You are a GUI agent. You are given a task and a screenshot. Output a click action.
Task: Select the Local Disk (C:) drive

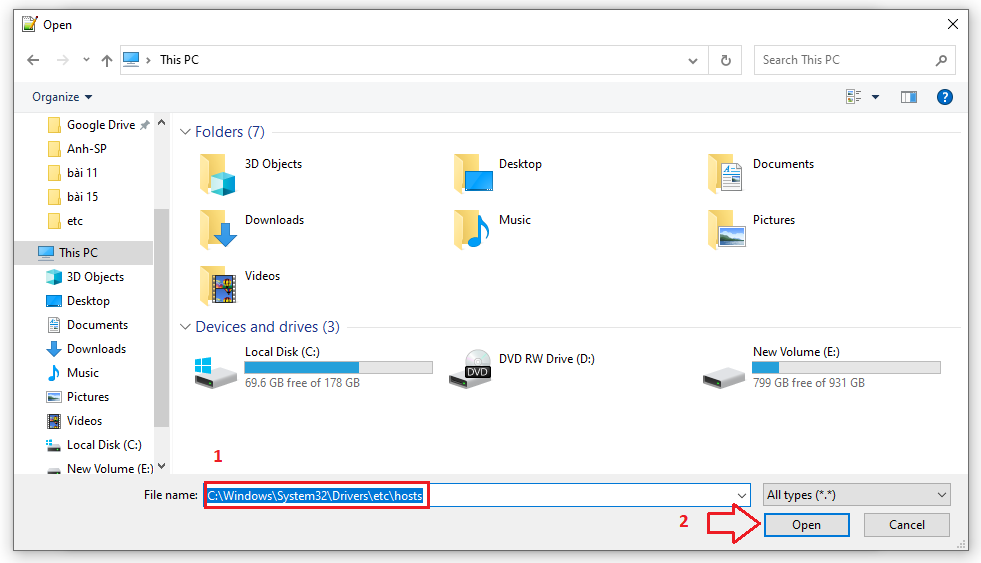click(x=217, y=370)
